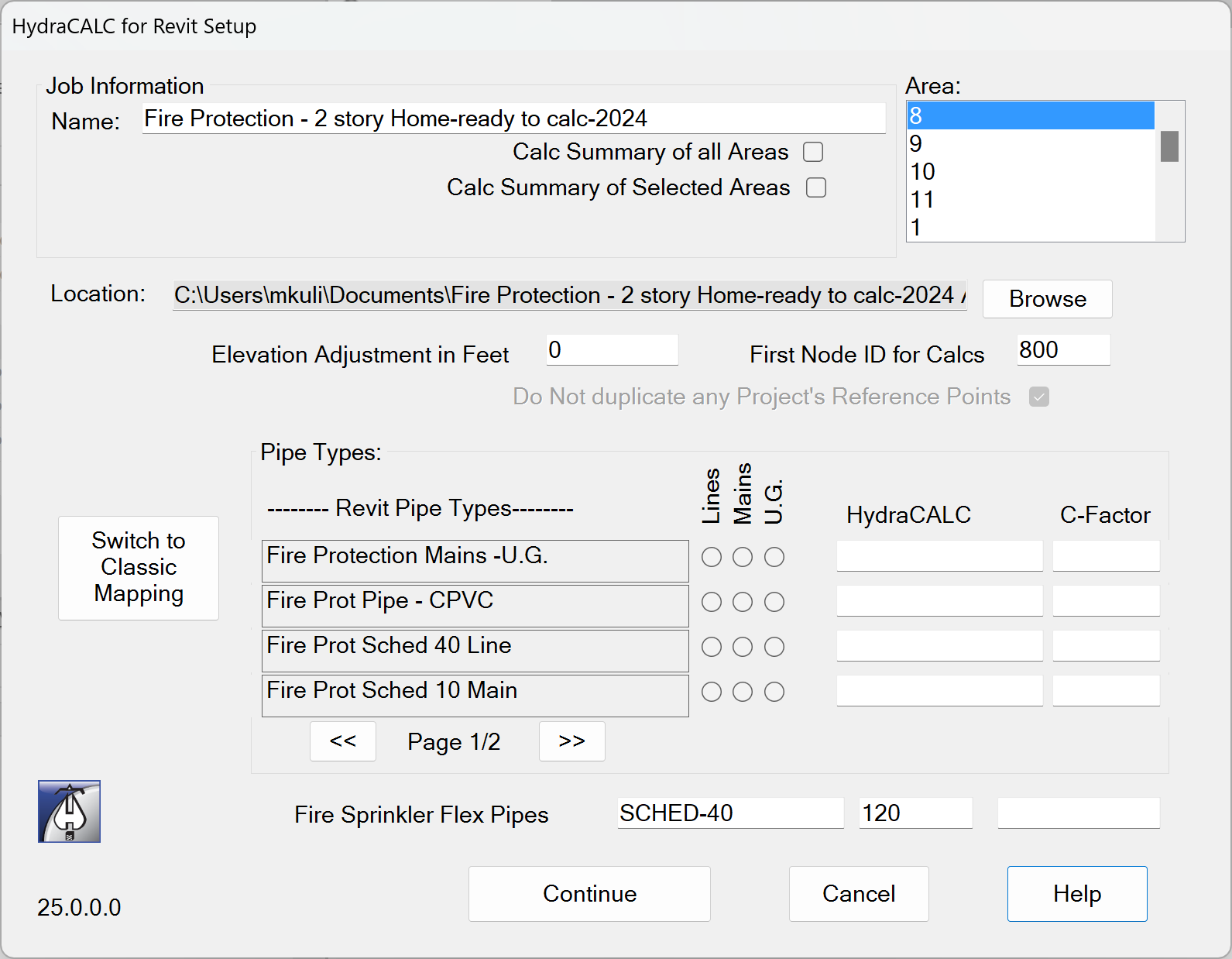
Task: Click the empty flex pipes field after 120
Action: [x=1079, y=813]
